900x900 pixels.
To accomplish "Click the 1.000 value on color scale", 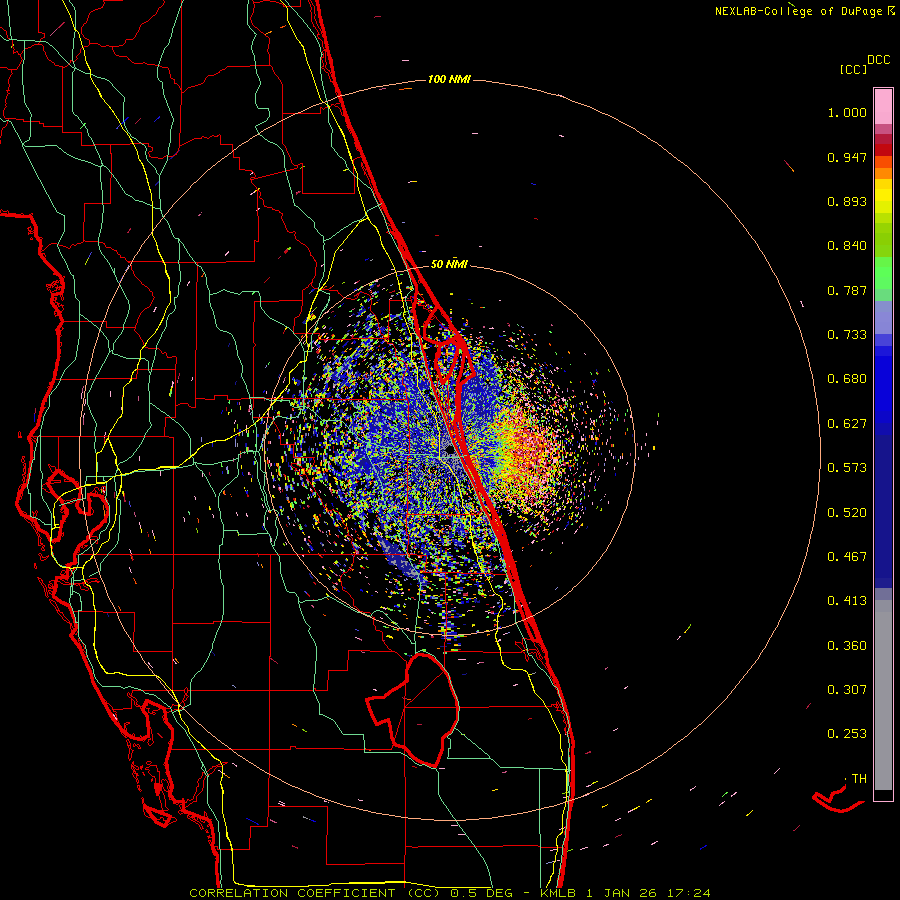I will pyautogui.click(x=847, y=112).
